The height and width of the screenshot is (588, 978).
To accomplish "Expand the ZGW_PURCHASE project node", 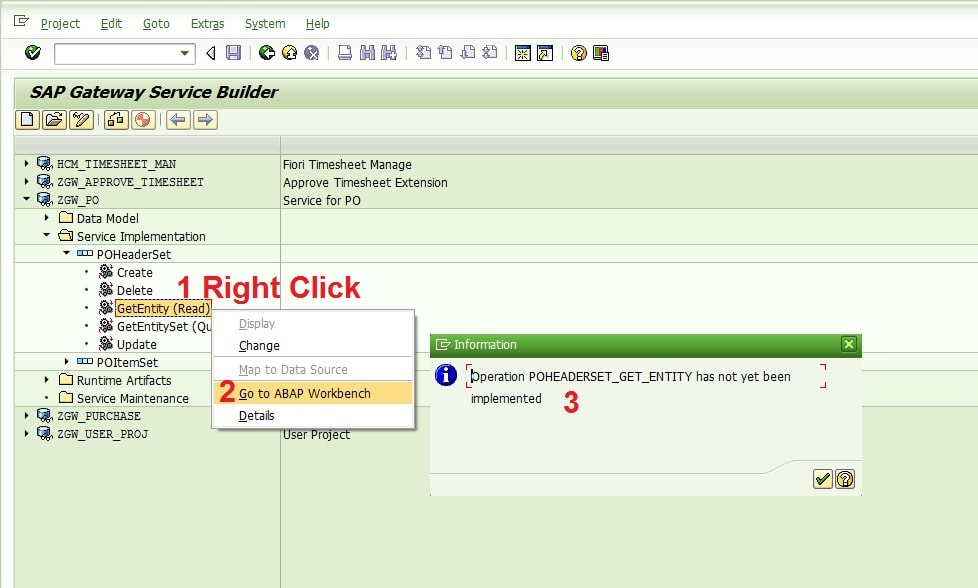I will [26, 415].
